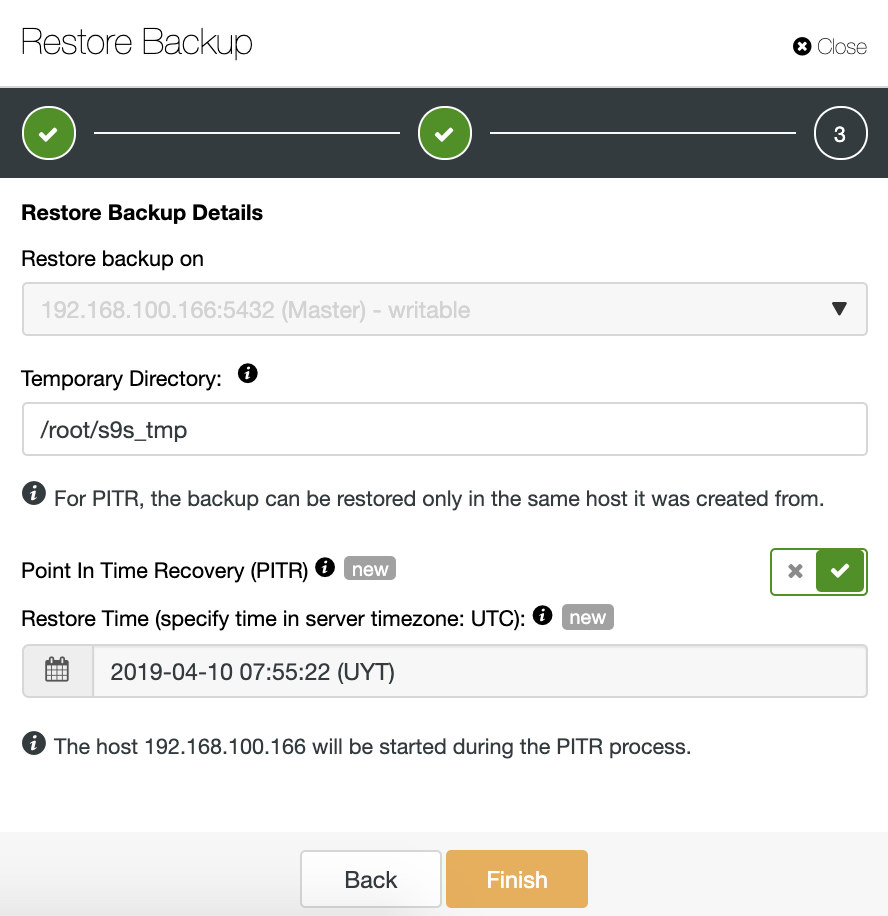Image resolution: width=888 pixels, height=916 pixels.
Task: Go to step 3 circle in wizard
Action: pyautogui.click(x=840, y=133)
